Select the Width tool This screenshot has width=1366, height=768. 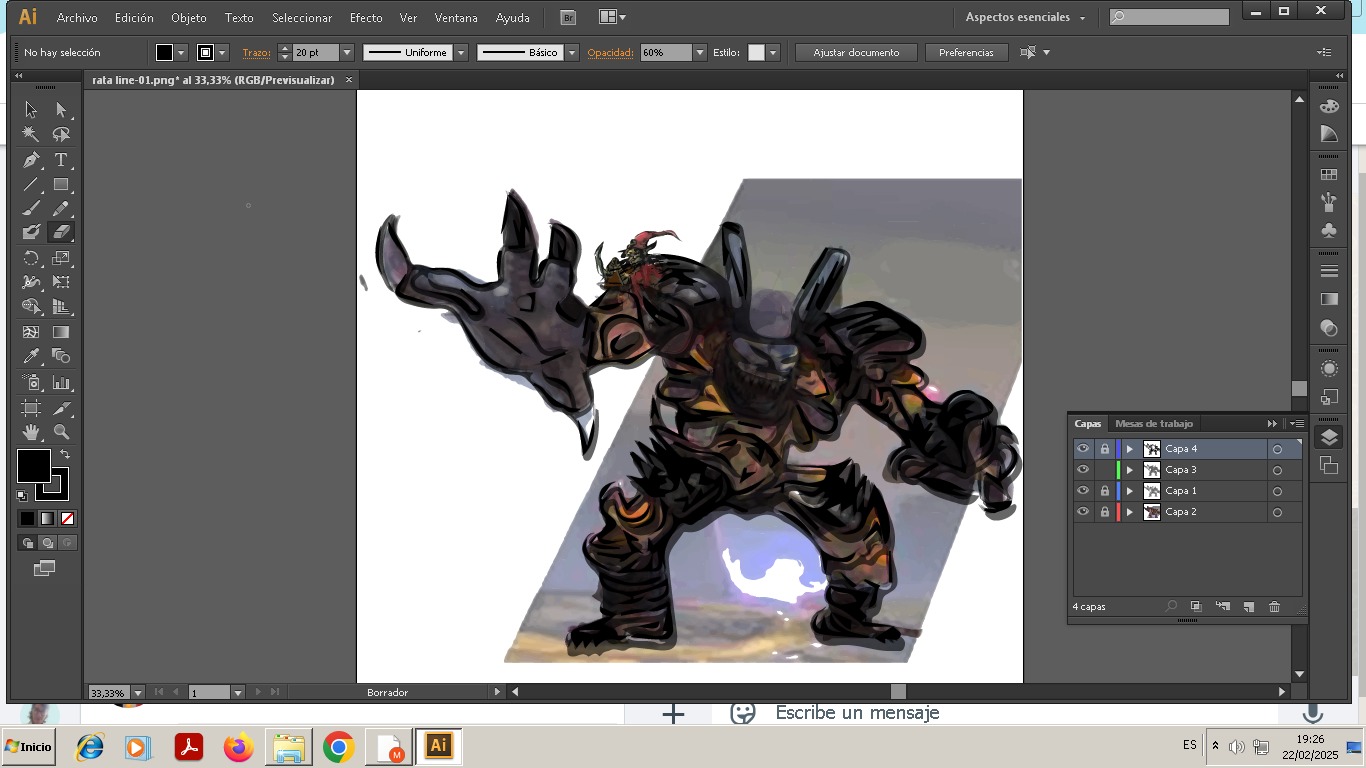tap(31, 282)
